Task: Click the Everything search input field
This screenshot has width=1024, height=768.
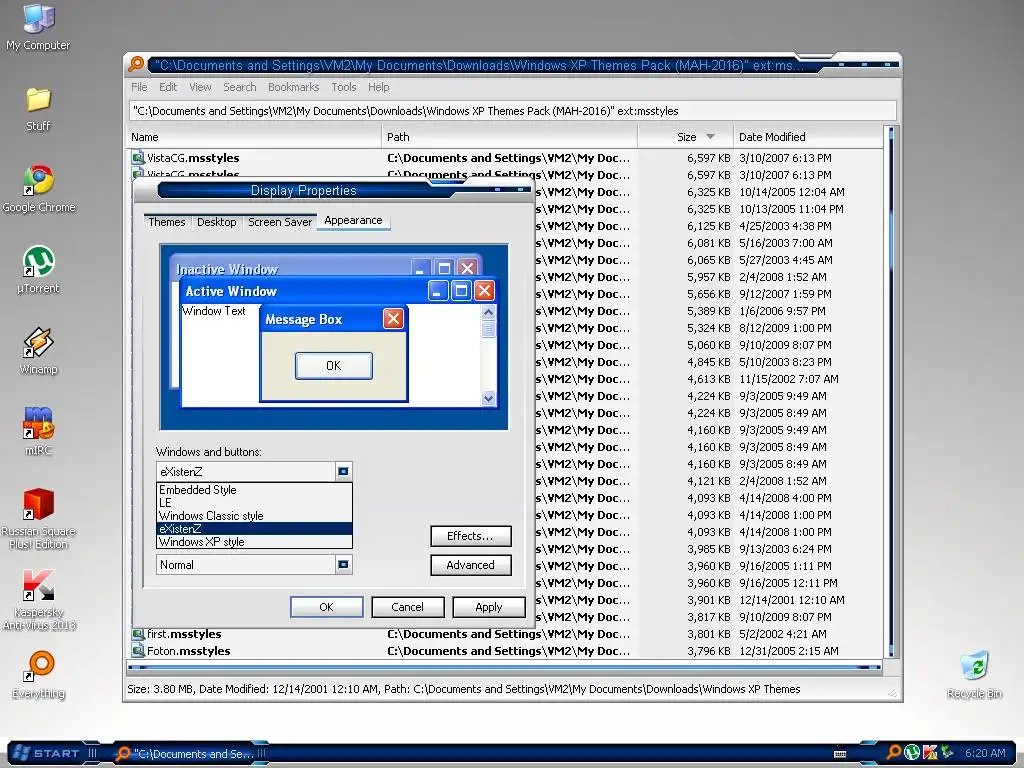Action: coord(513,111)
